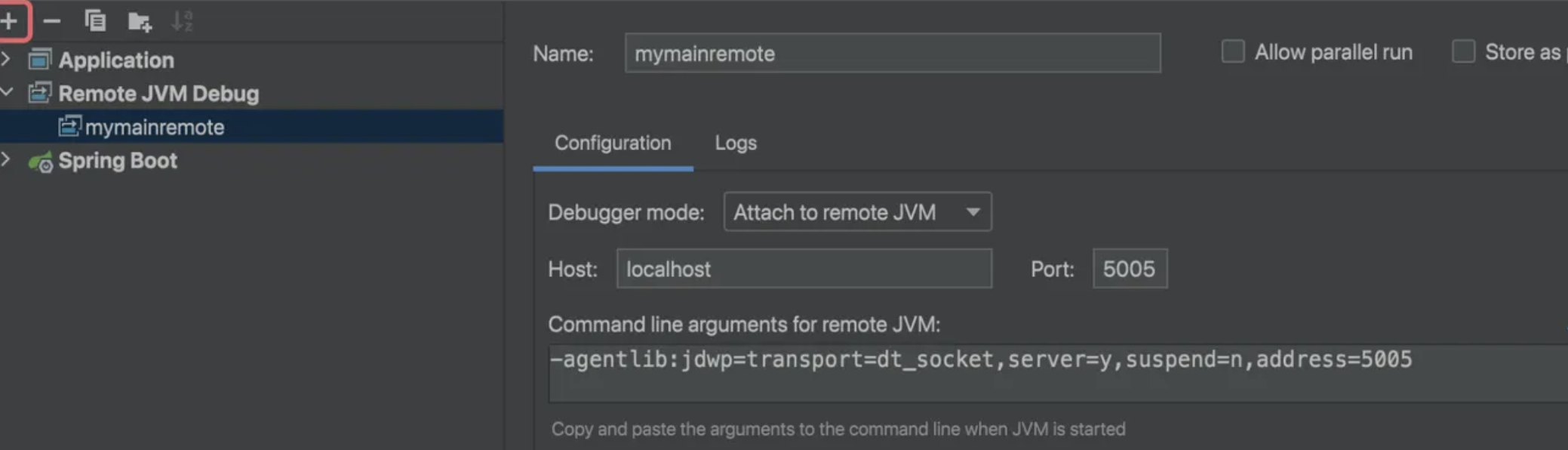This screenshot has width=1568, height=450.
Task: Copy the selected configuration
Action: pyautogui.click(x=95, y=20)
